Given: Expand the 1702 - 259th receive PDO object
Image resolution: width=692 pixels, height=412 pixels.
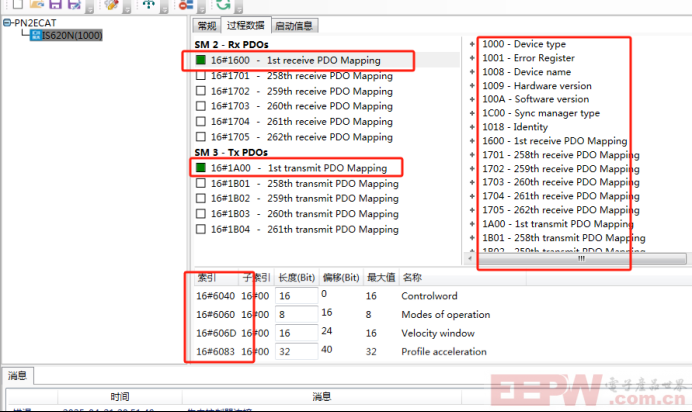Looking at the screenshot, I should click(x=472, y=169).
